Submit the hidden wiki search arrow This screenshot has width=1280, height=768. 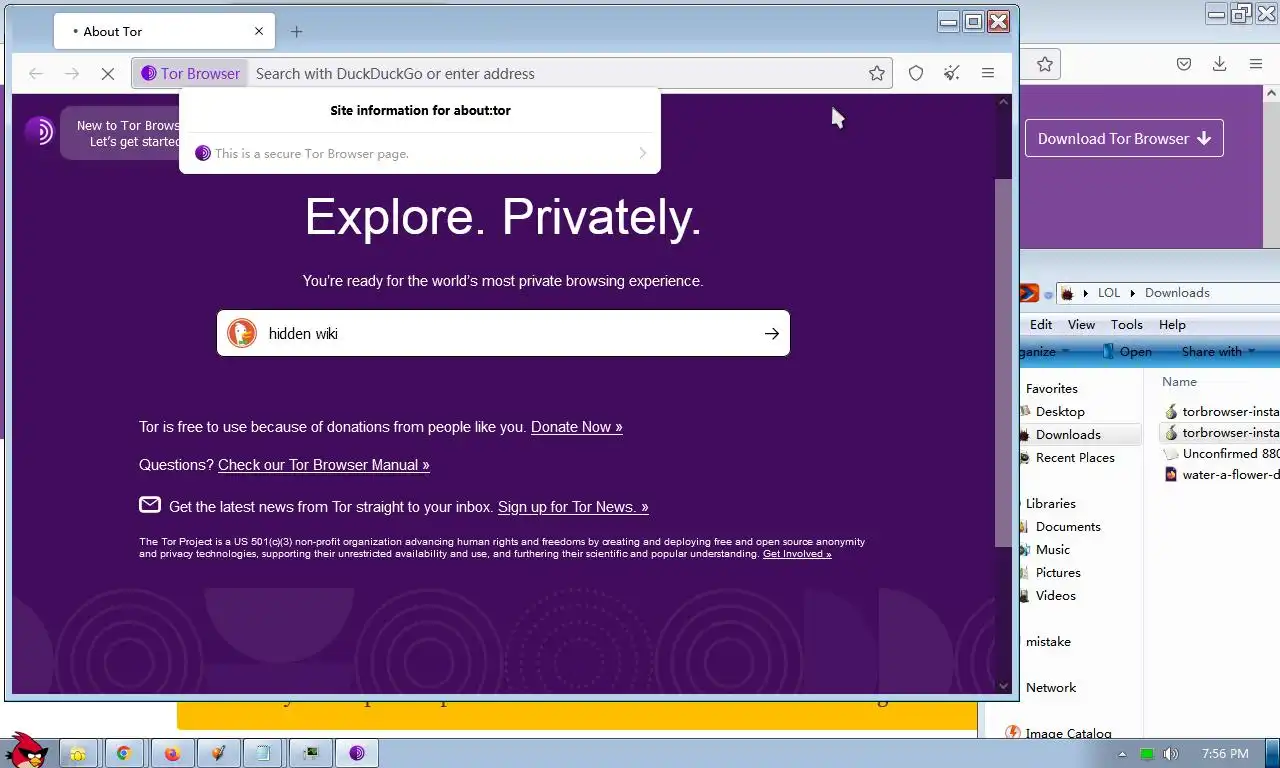pos(772,334)
